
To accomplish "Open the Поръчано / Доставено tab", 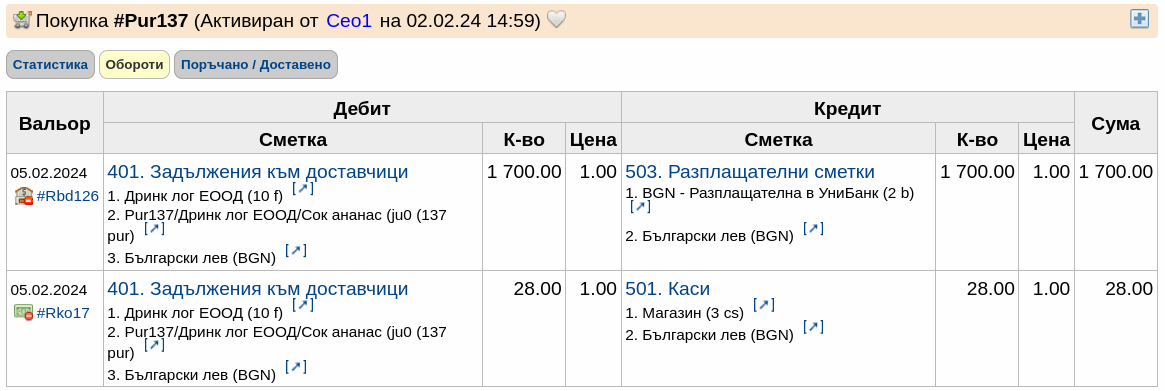I will pyautogui.click(x=256, y=65).
